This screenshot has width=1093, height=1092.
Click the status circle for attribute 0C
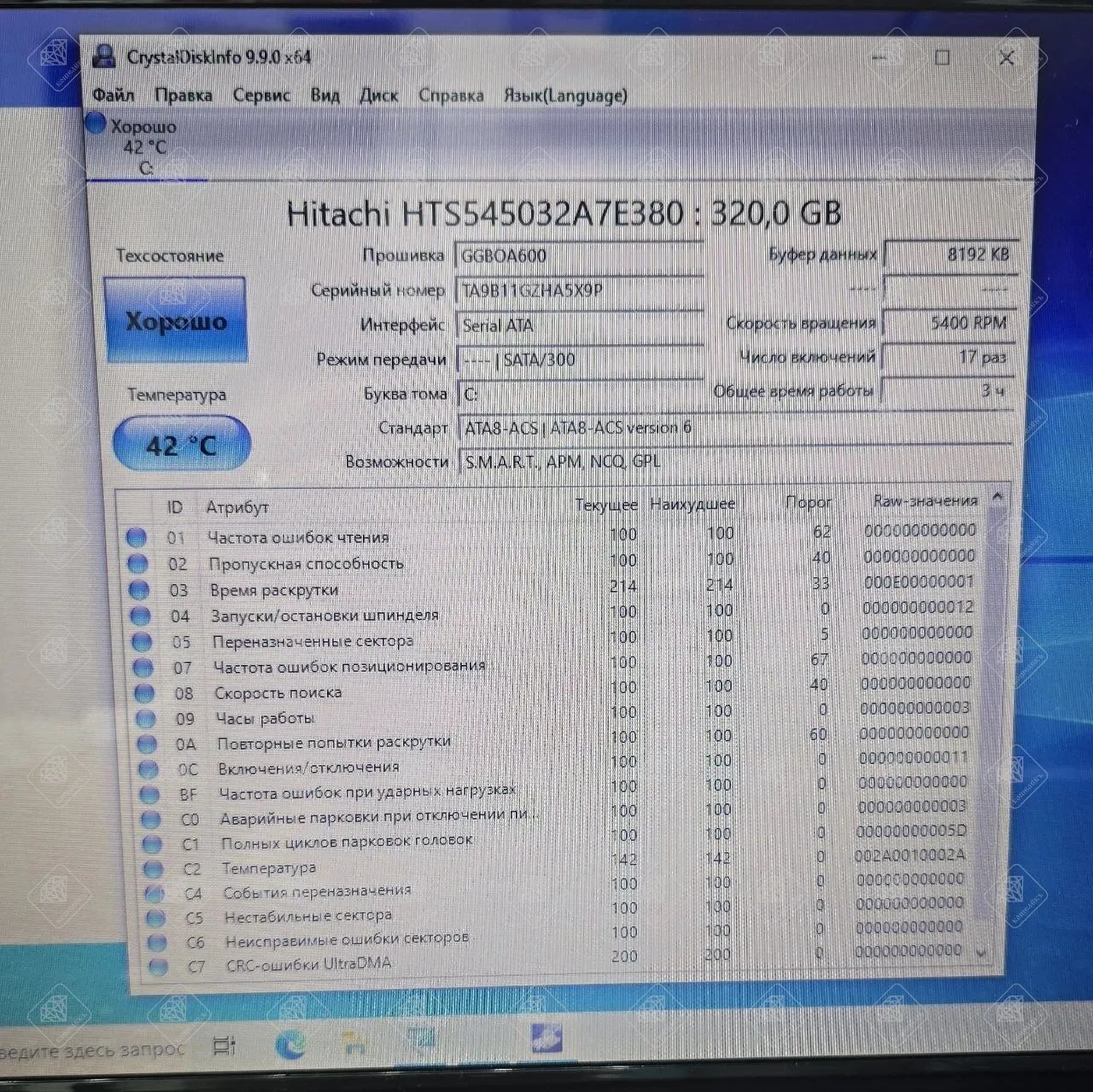(149, 769)
